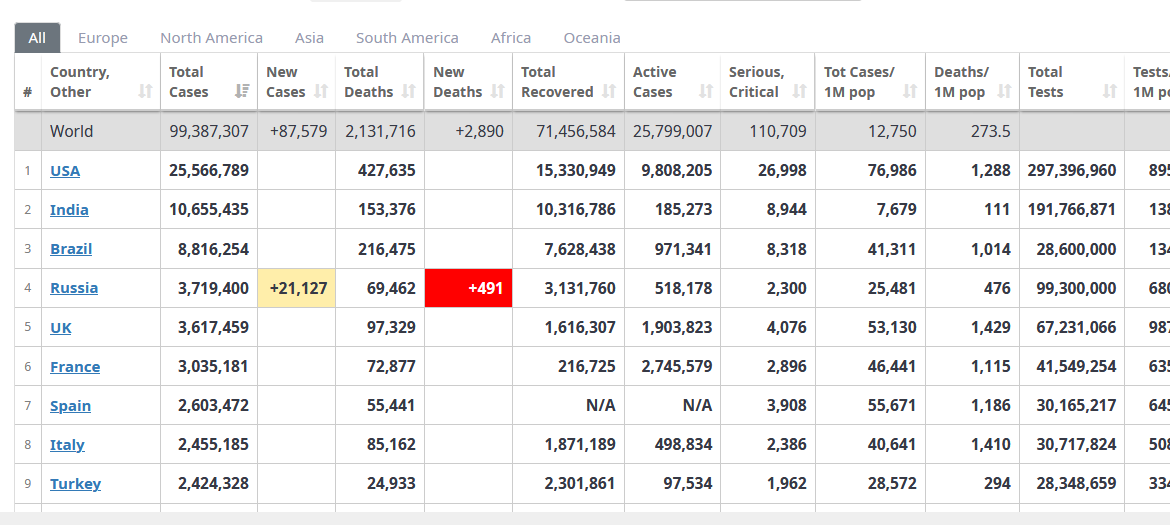Sort Serious, Critical column via arrows
1170x525 pixels.
[799, 92]
